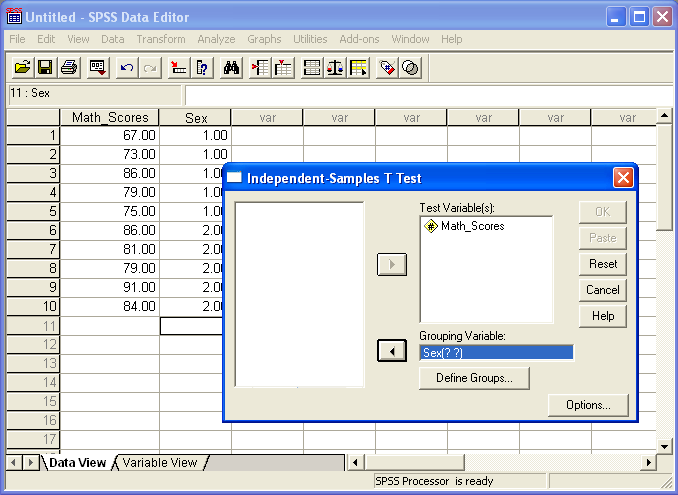
Task: Close the Independent-Samples T Test dialog
Action: pos(623,178)
